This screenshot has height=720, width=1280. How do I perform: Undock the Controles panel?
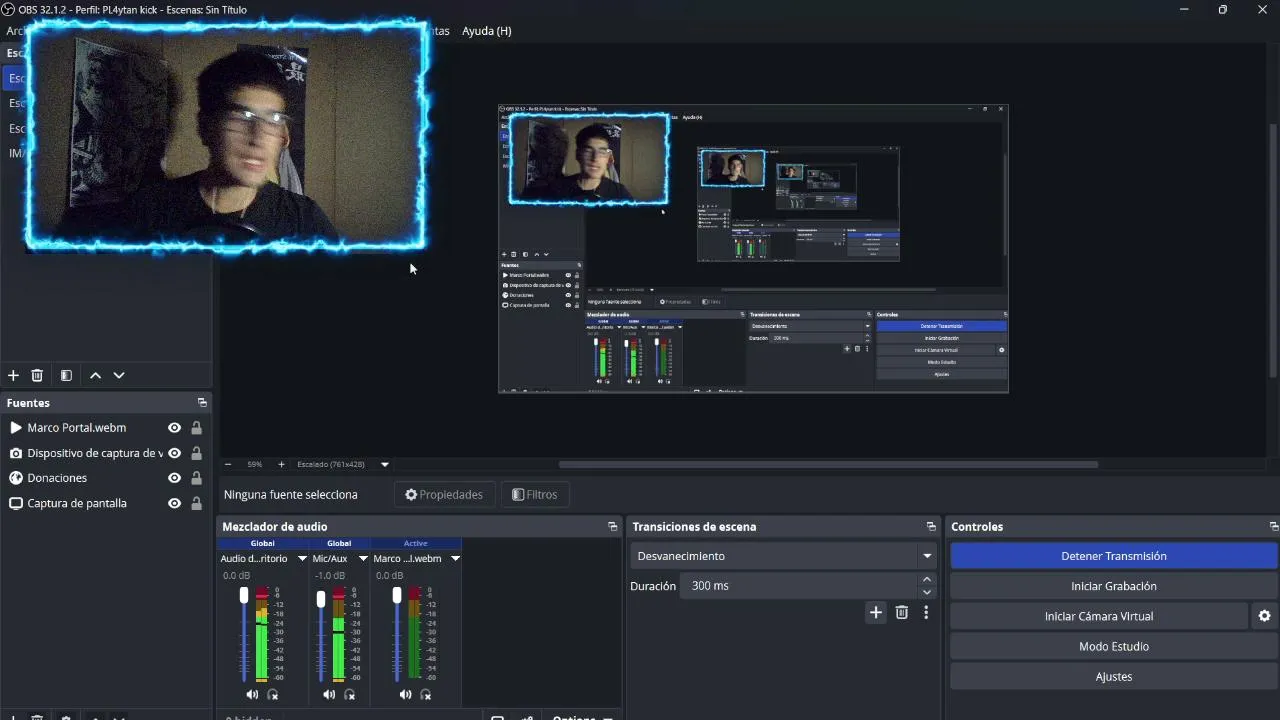tap(1273, 527)
